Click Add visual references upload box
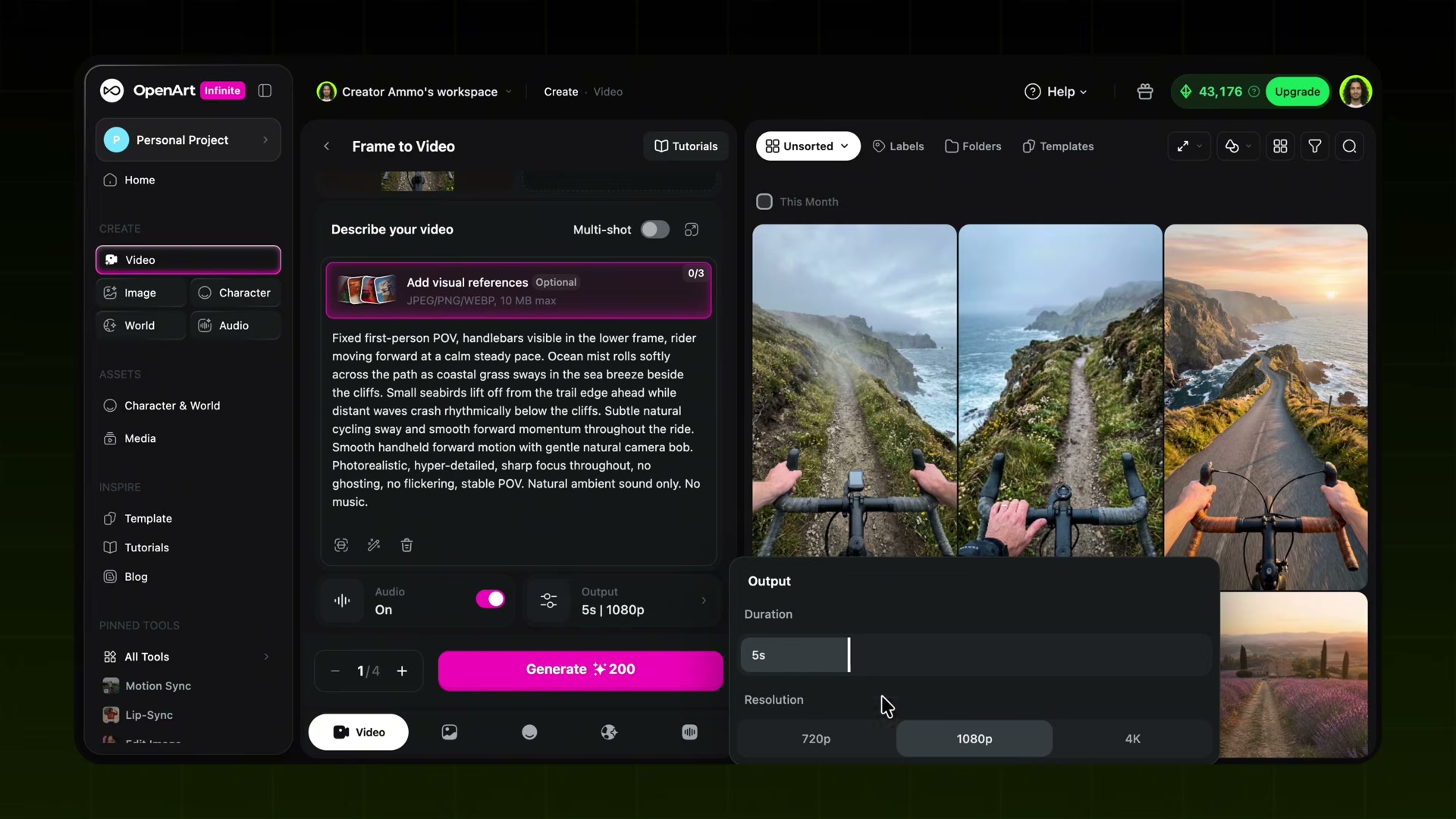This screenshot has width=1456, height=819. 519,290
